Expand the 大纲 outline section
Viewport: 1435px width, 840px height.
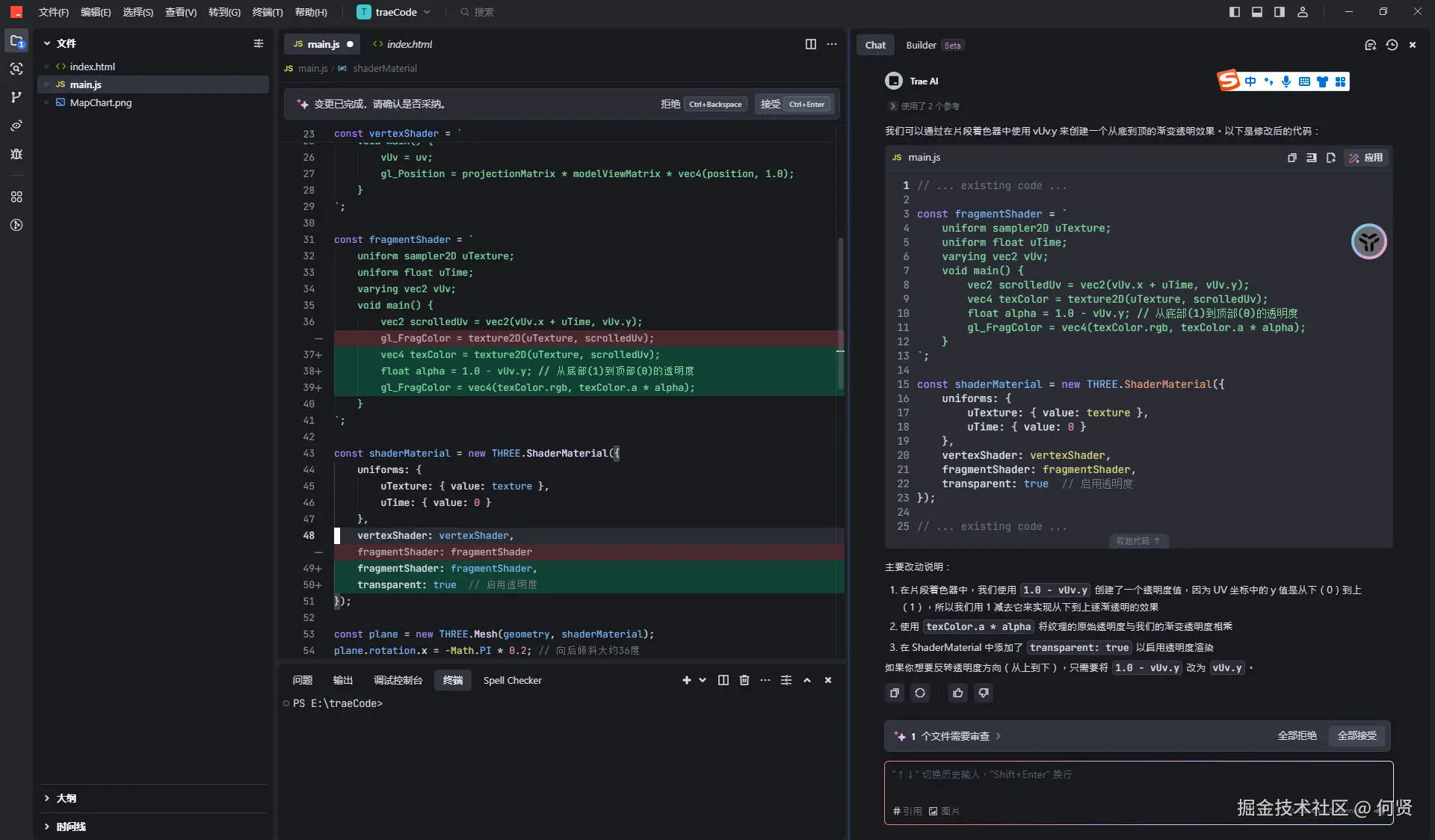(66, 798)
